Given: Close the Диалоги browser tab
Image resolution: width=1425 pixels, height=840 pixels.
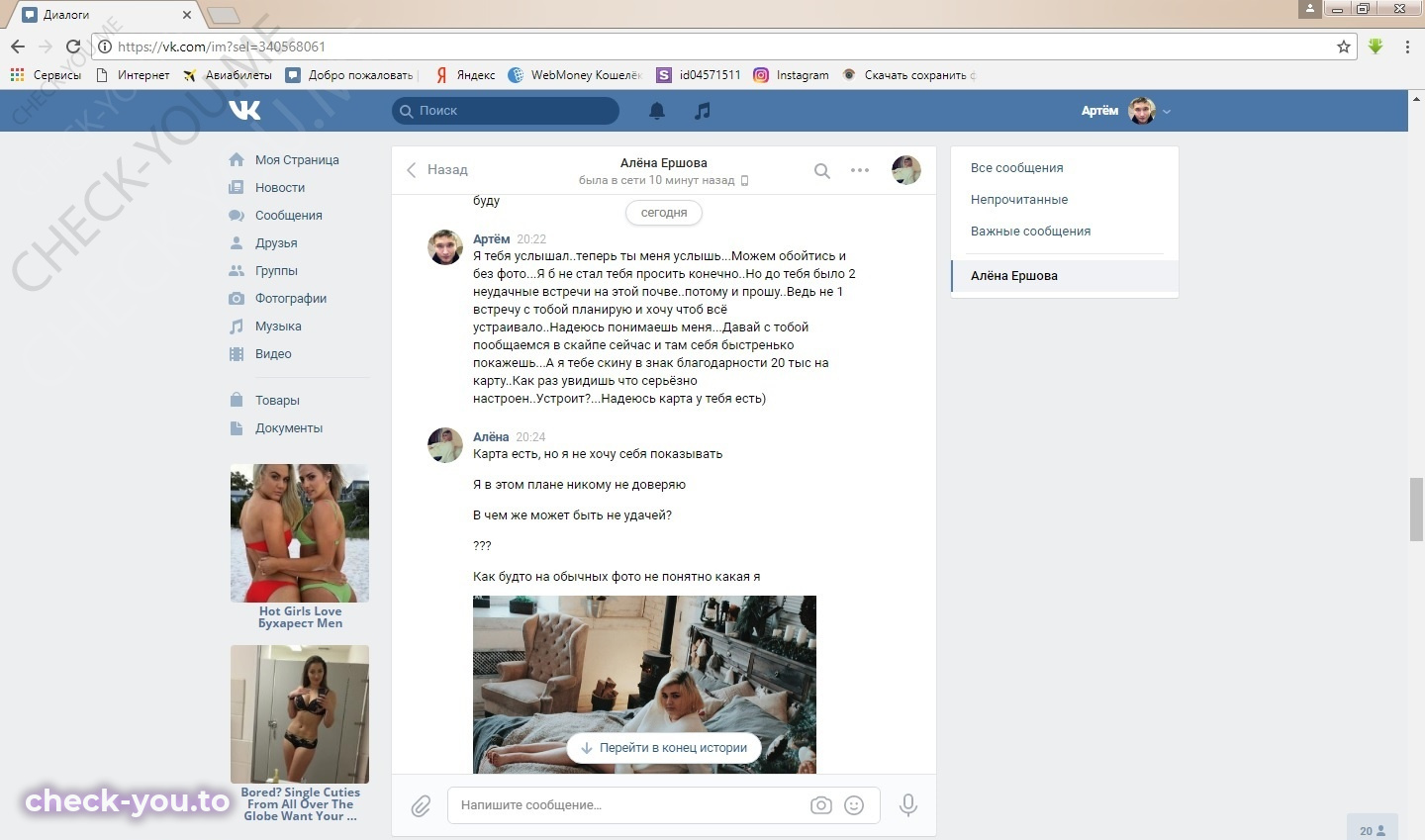Looking at the screenshot, I should click(187, 15).
